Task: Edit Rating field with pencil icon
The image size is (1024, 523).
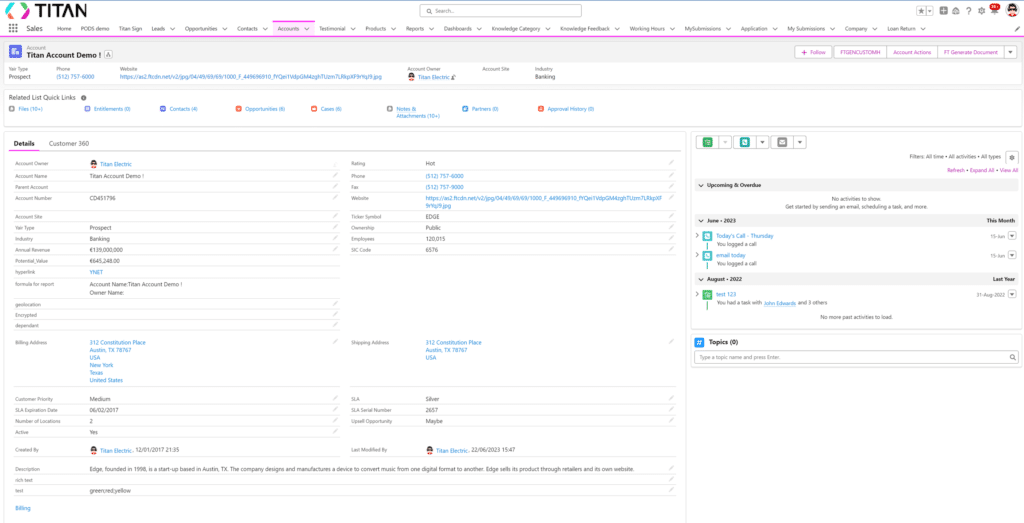Action: 671,163
